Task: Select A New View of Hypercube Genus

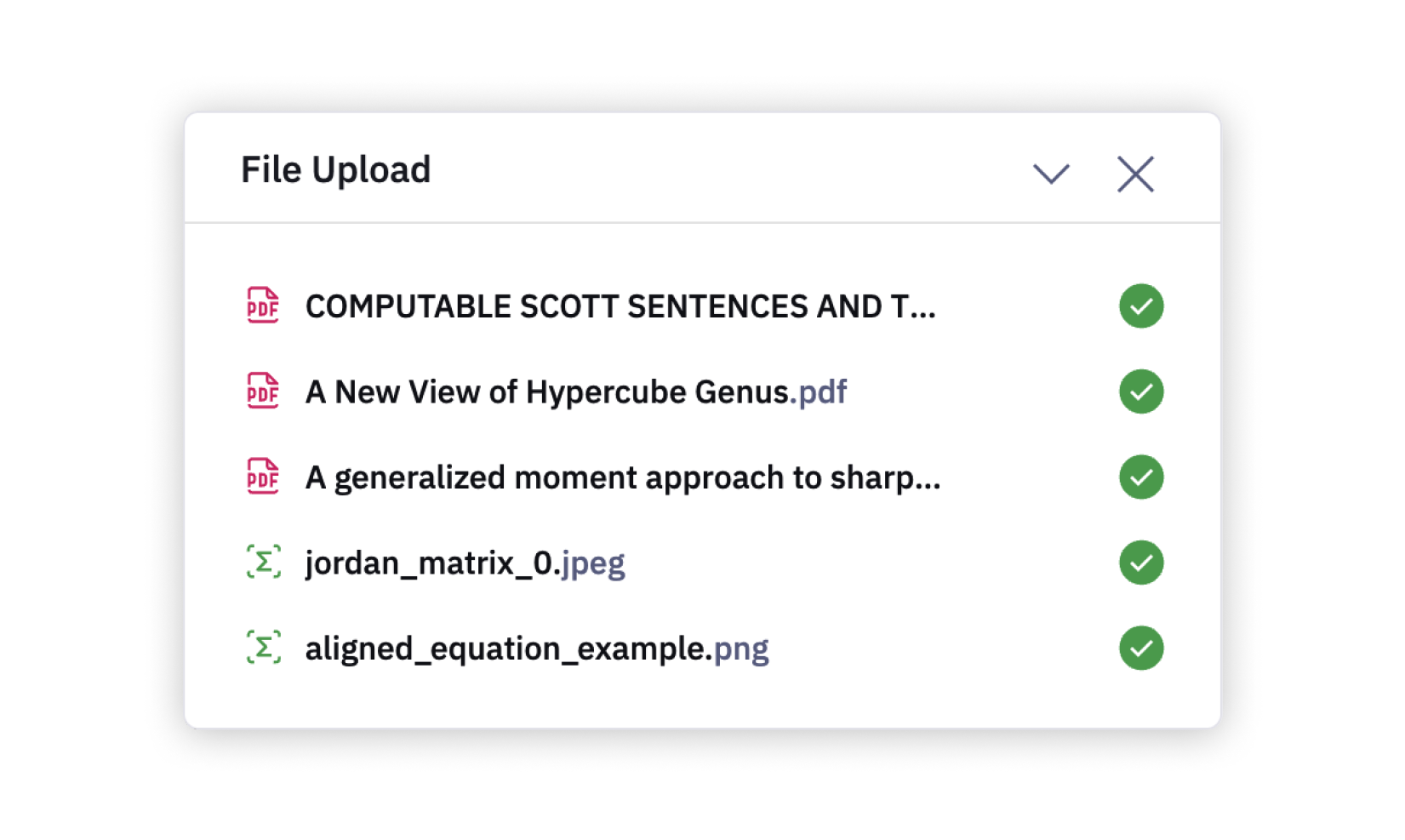Action: point(546,392)
